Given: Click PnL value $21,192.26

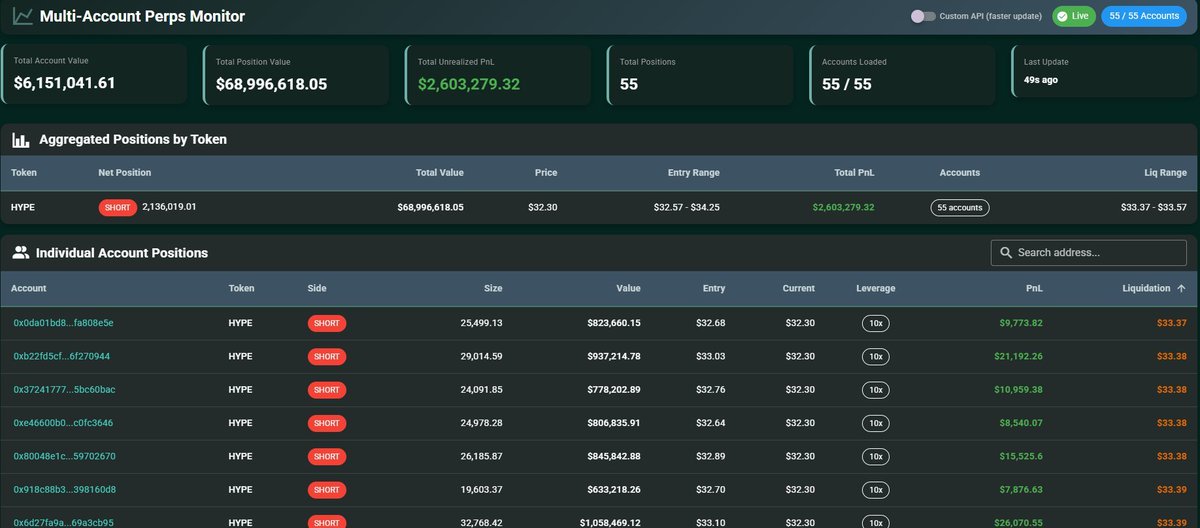Looking at the screenshot, I should click(x=1018, y=356).
